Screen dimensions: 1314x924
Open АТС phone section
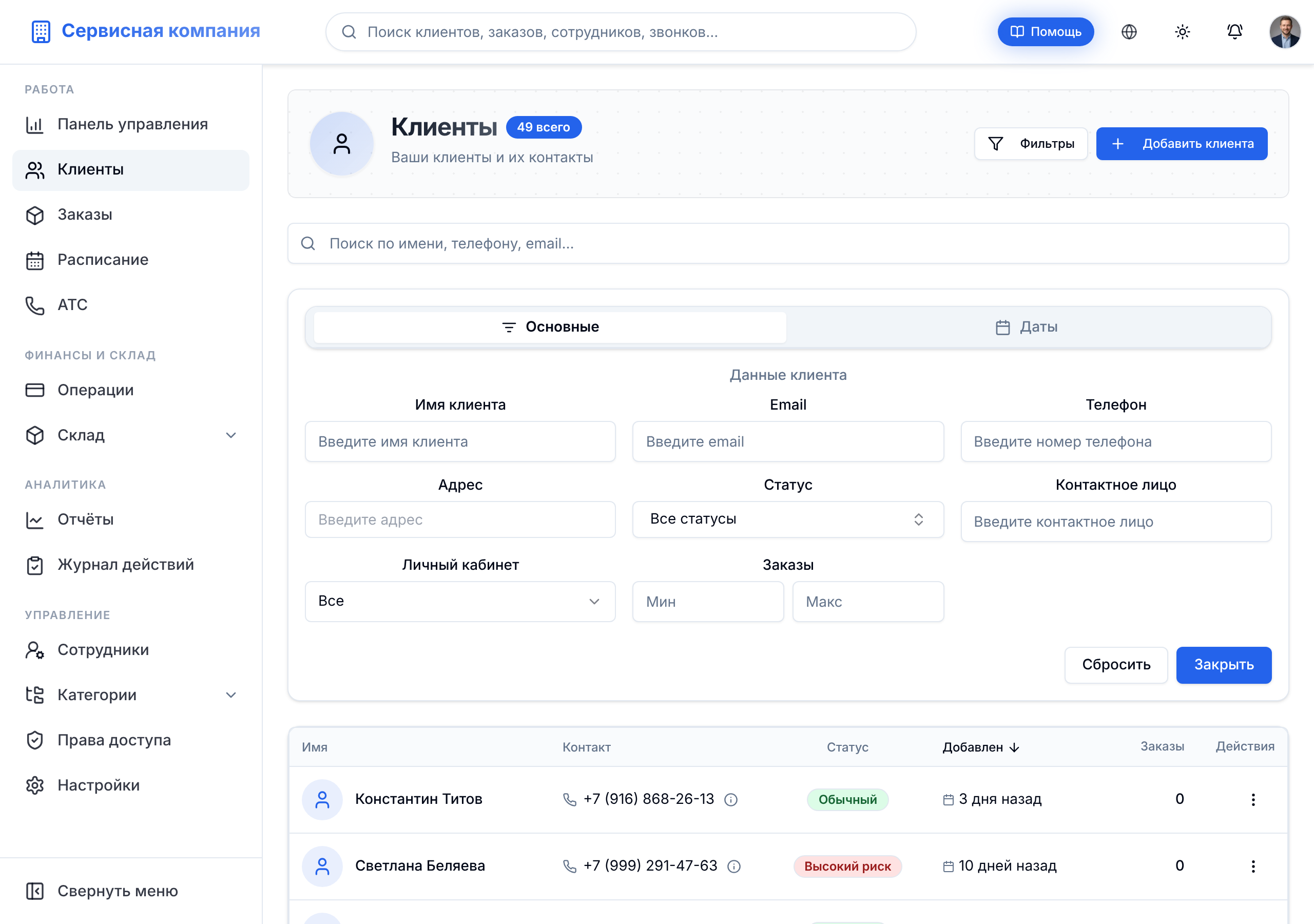[x=131, y=305]
